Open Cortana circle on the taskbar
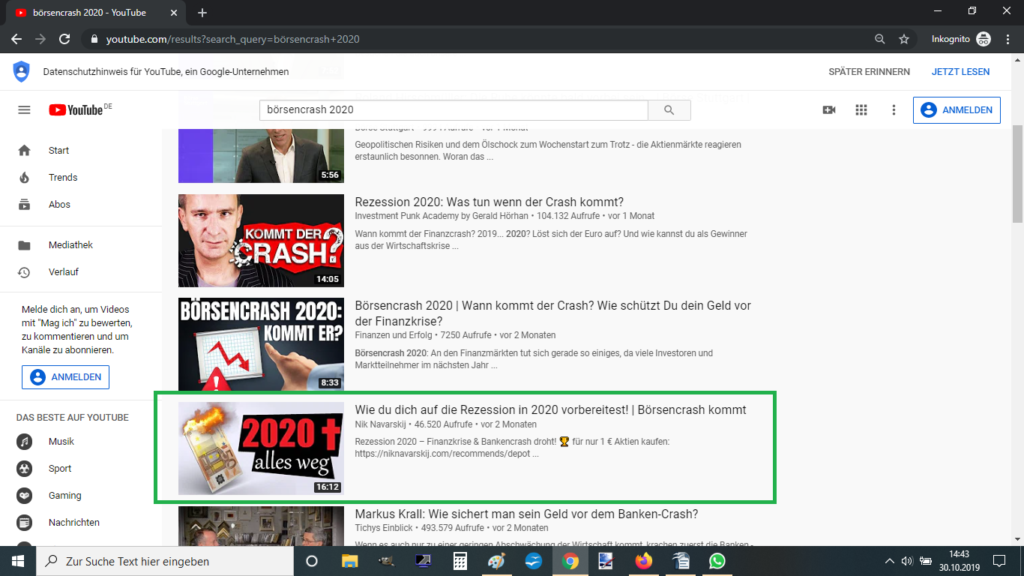The image size is (1024, 576). coord(312,561)
